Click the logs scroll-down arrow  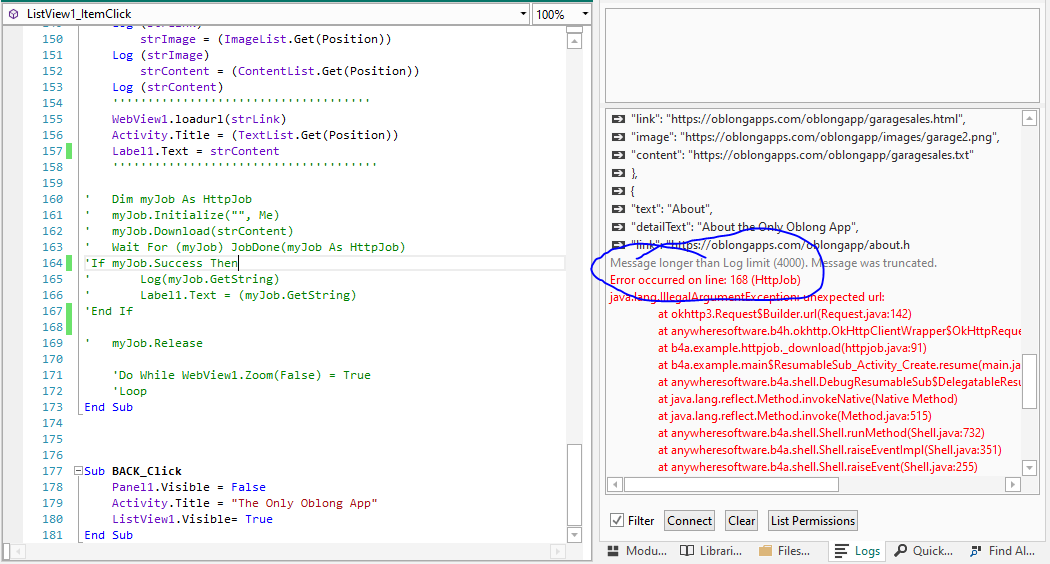[x=1029, y=468]
